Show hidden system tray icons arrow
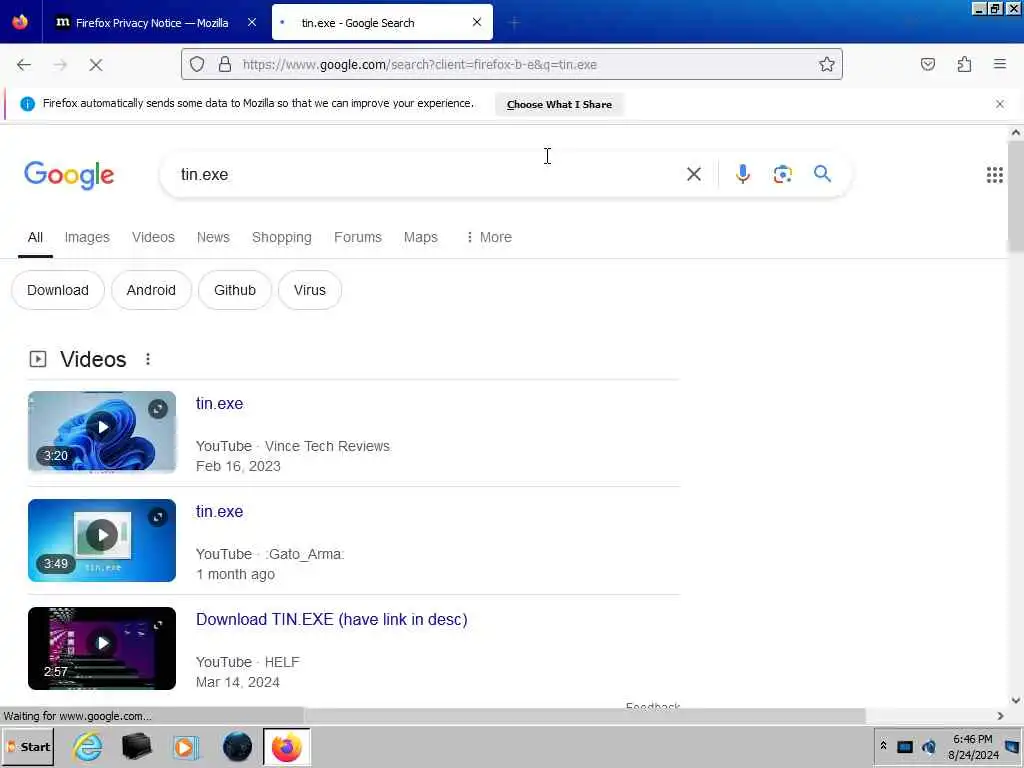1024x768 pixels. click(883, 746)
